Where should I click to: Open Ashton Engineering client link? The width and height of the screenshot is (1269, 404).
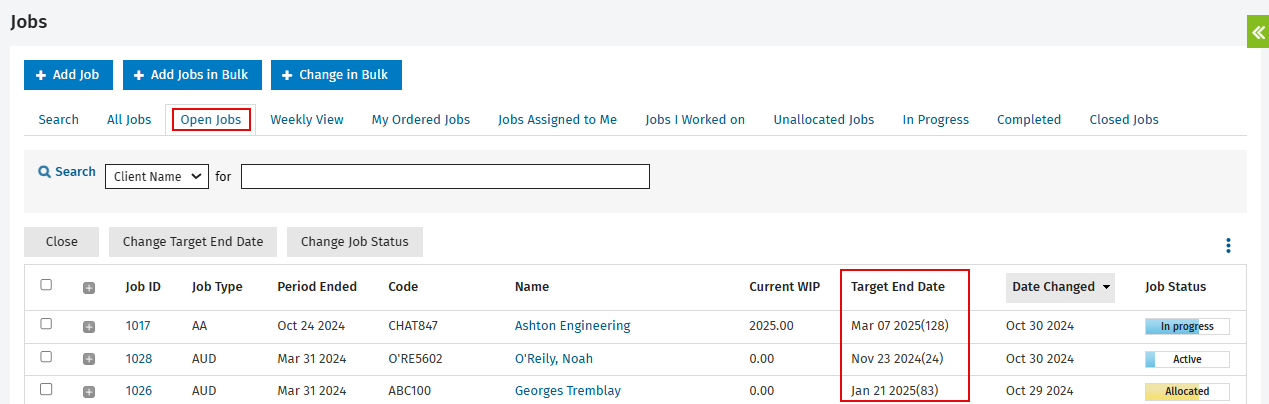(x=573, y=326)
